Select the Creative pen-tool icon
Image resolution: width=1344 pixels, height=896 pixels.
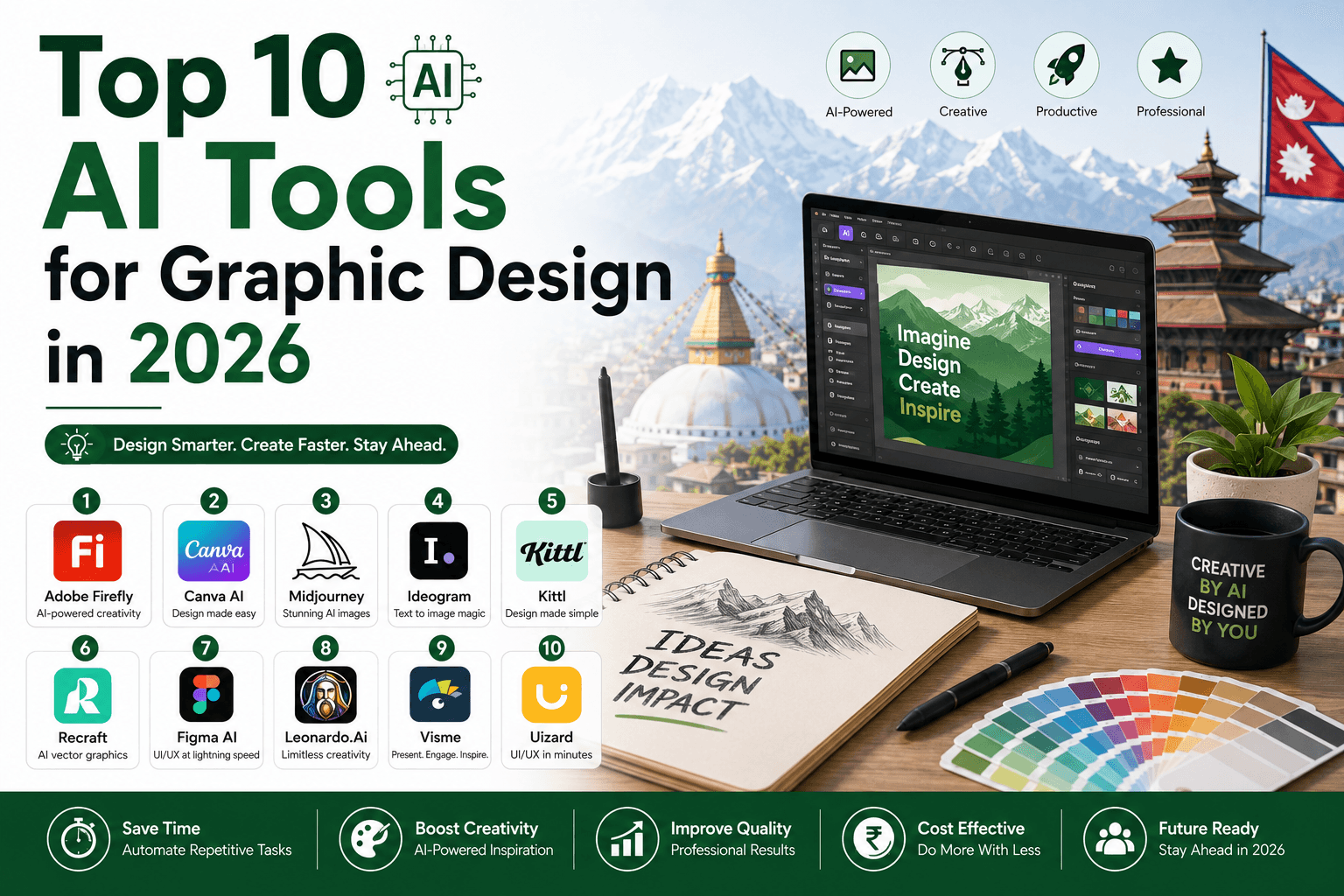[962, 66]
